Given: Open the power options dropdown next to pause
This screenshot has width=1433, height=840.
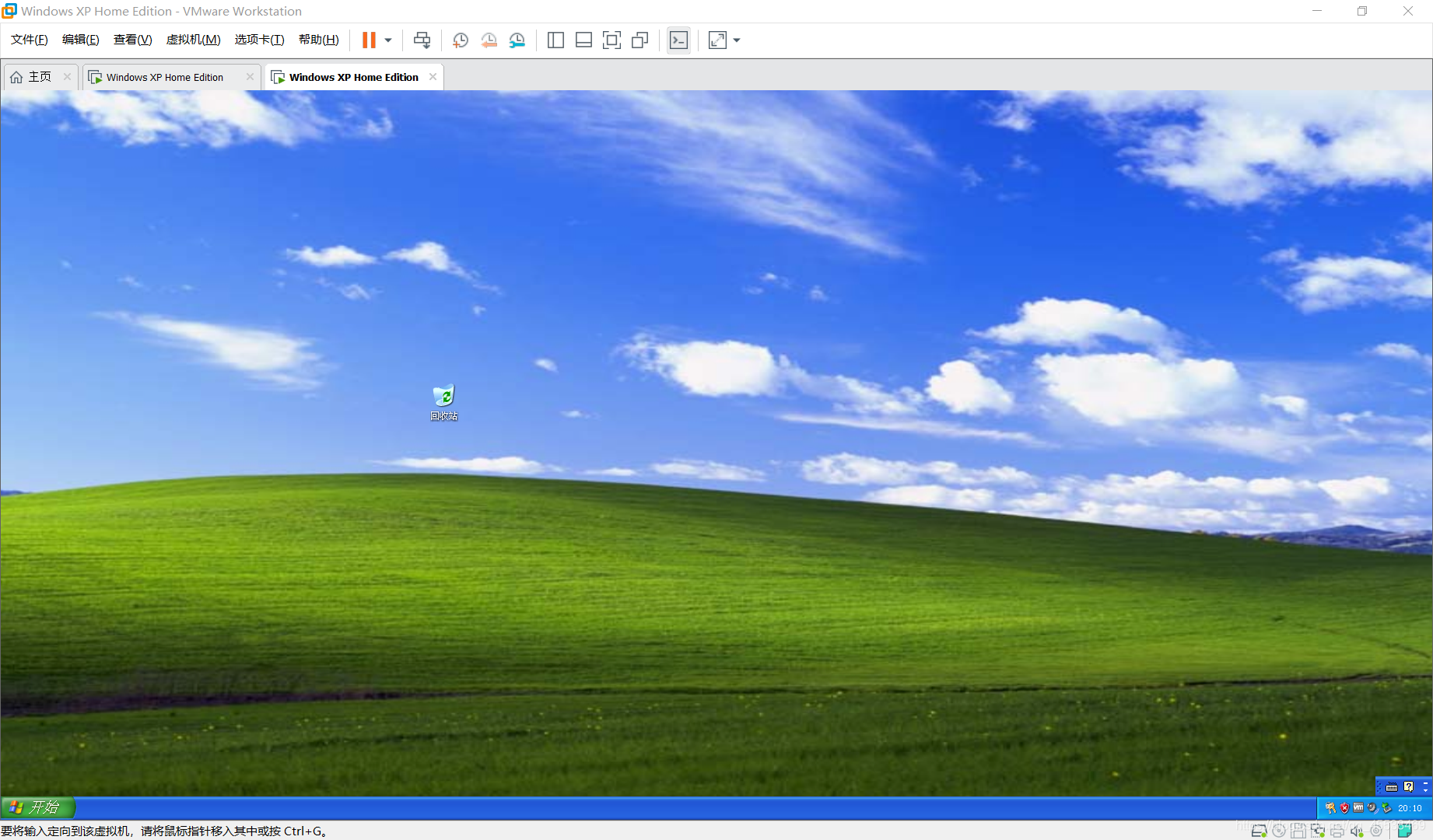Looking at the screenshot, I should 388,40.
